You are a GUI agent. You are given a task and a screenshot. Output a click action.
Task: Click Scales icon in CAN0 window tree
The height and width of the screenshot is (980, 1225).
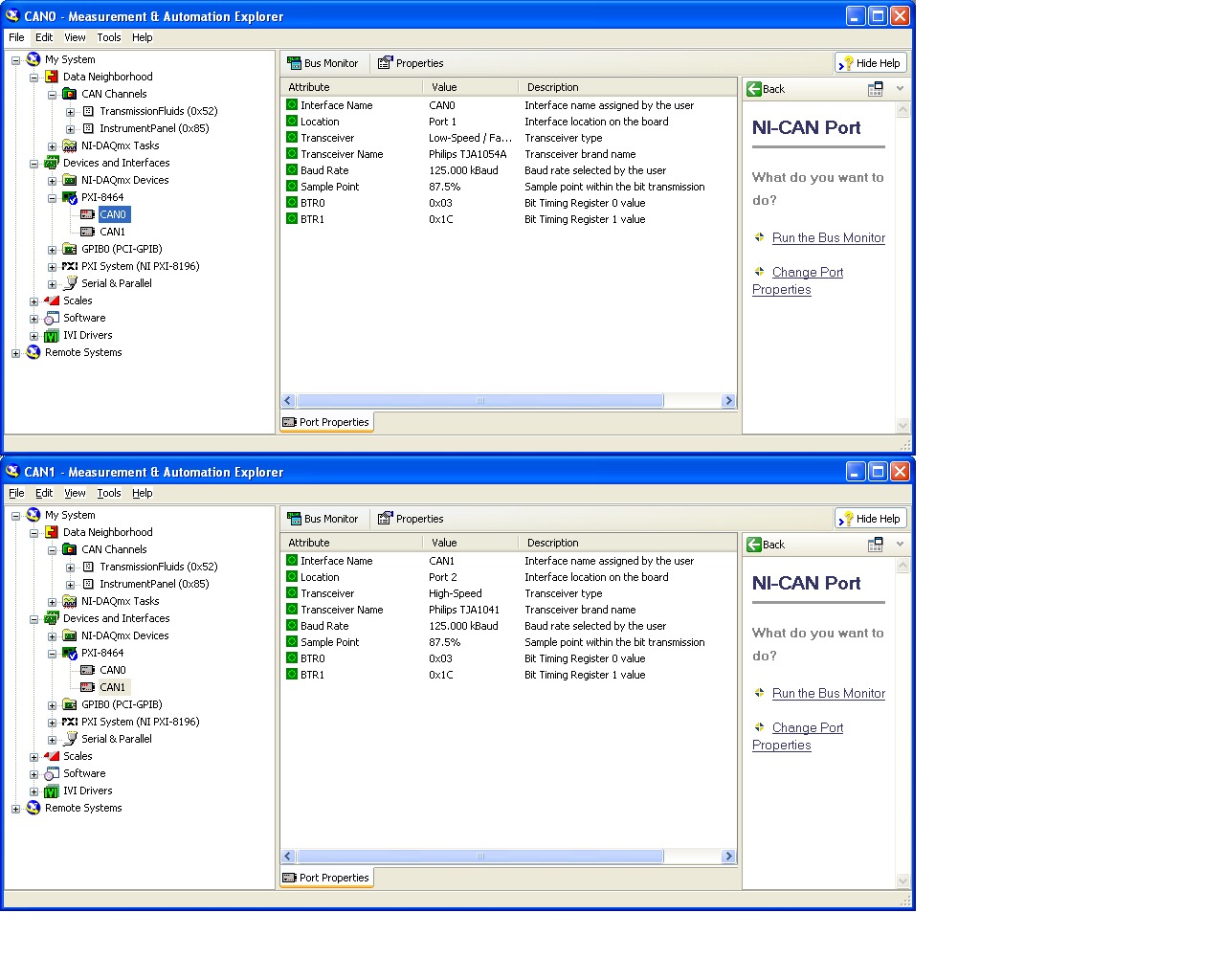(52, 301)
